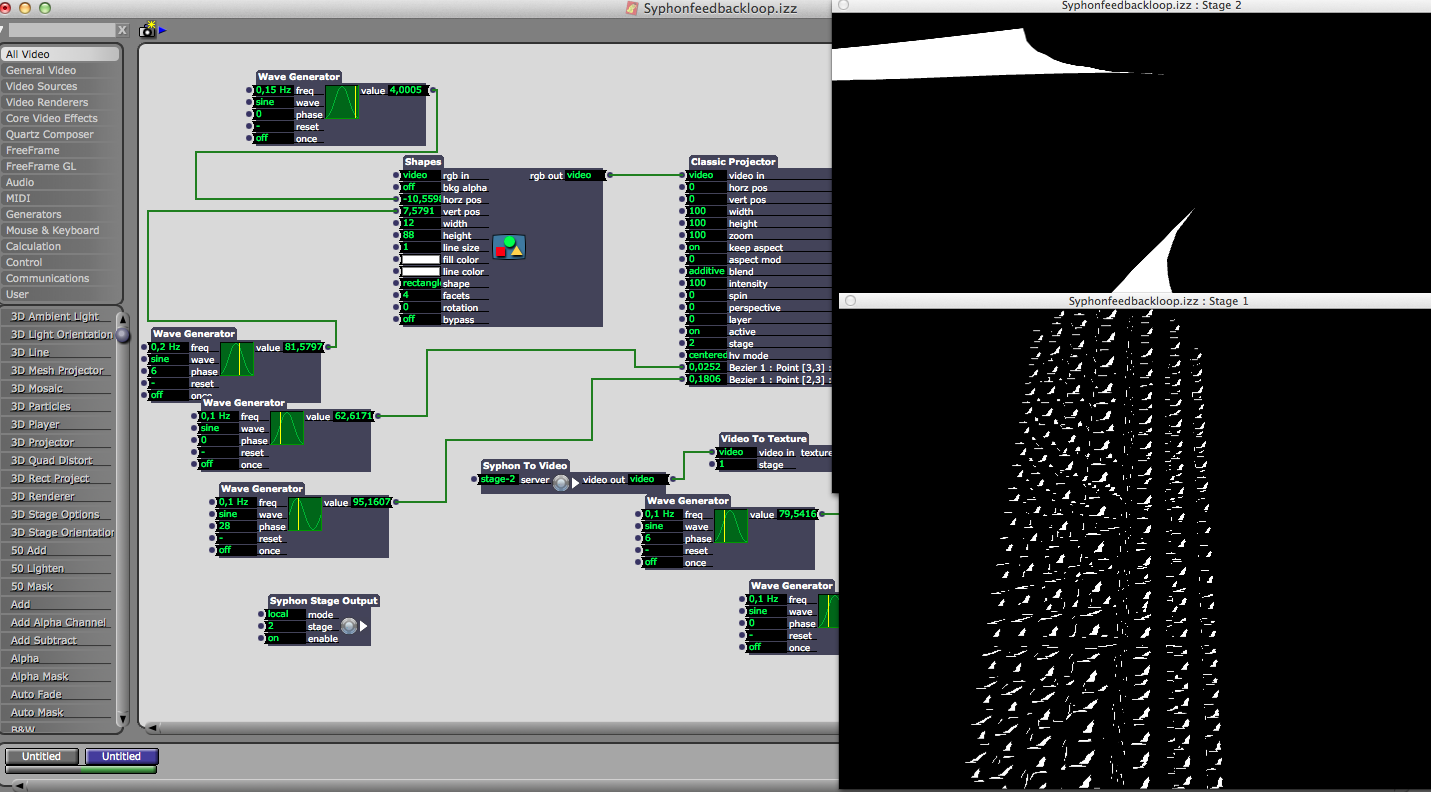
Task: Toggle bkg alpha off value in Shapes
Action: (420, 187)
